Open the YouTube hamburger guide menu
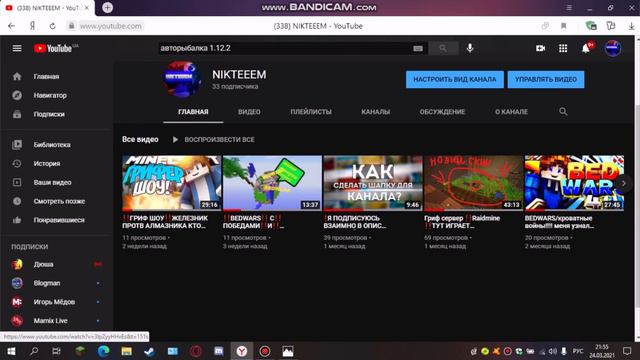The width and height of the screenshot is (640, 360). (17, 48)
